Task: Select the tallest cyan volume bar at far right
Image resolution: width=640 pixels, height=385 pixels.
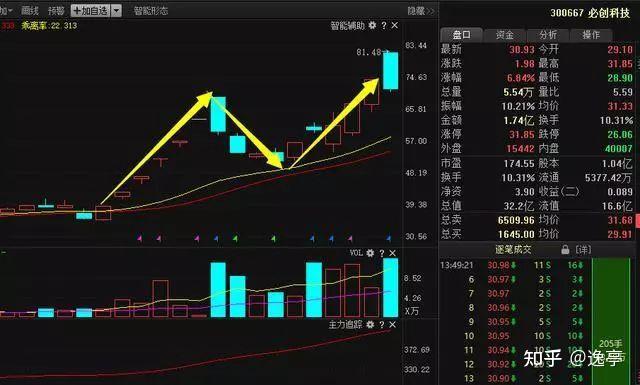Action: tap(391, 287)
